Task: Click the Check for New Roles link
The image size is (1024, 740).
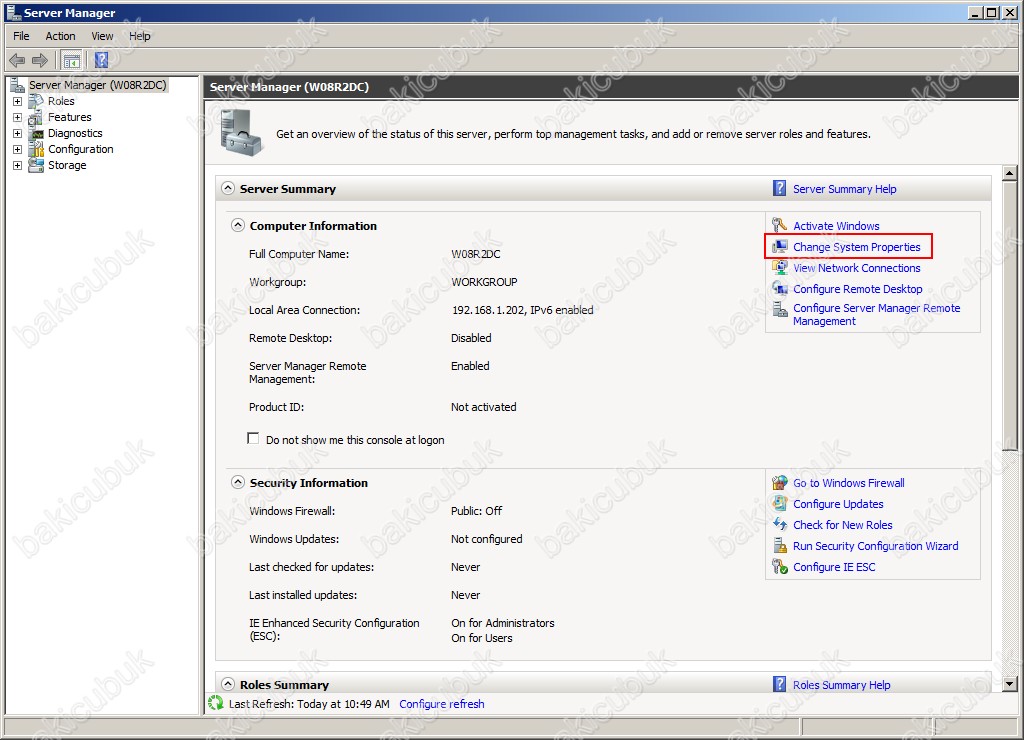Action: (x=842, y=524)
